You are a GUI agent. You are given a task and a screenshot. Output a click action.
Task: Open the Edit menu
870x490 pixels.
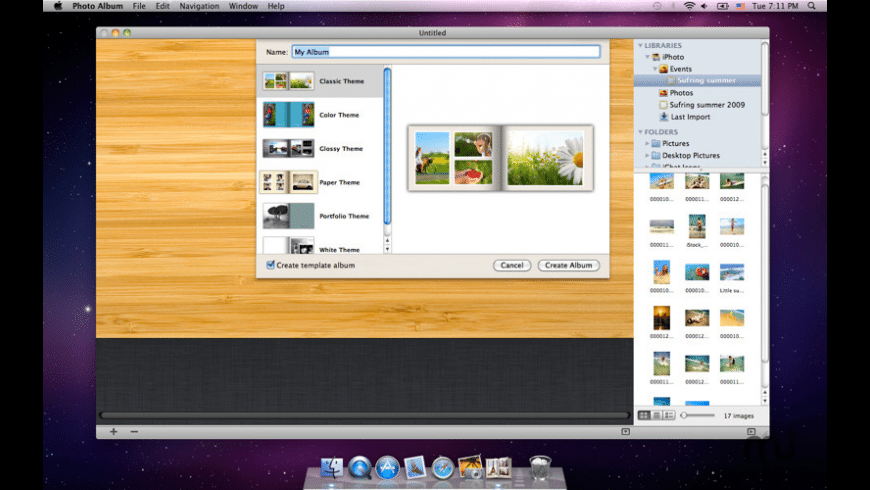[163, 6]
